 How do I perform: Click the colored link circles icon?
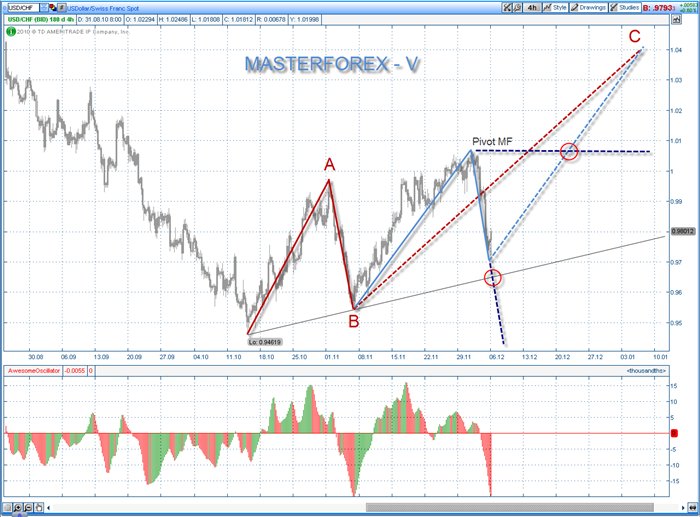53,8
